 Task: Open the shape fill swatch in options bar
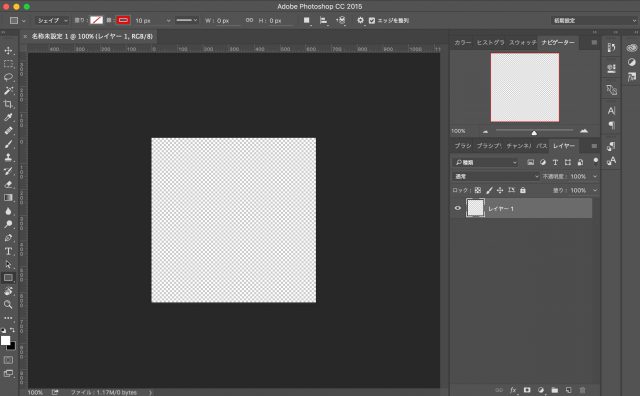(96, 20)
